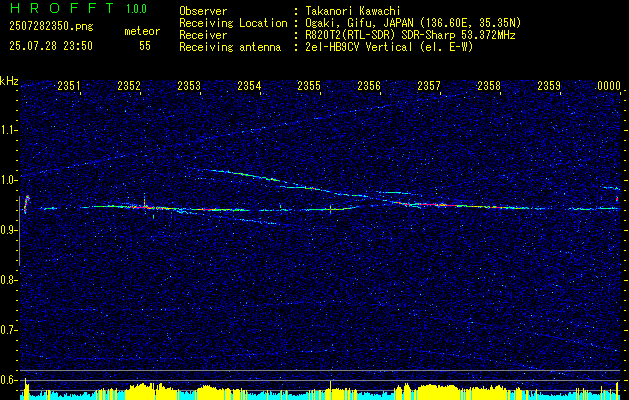This screenshot has width=629, height=400.
Task: Click the R820T2 SDR-Sharp 53.372MHz text
Action: [410, 35]
